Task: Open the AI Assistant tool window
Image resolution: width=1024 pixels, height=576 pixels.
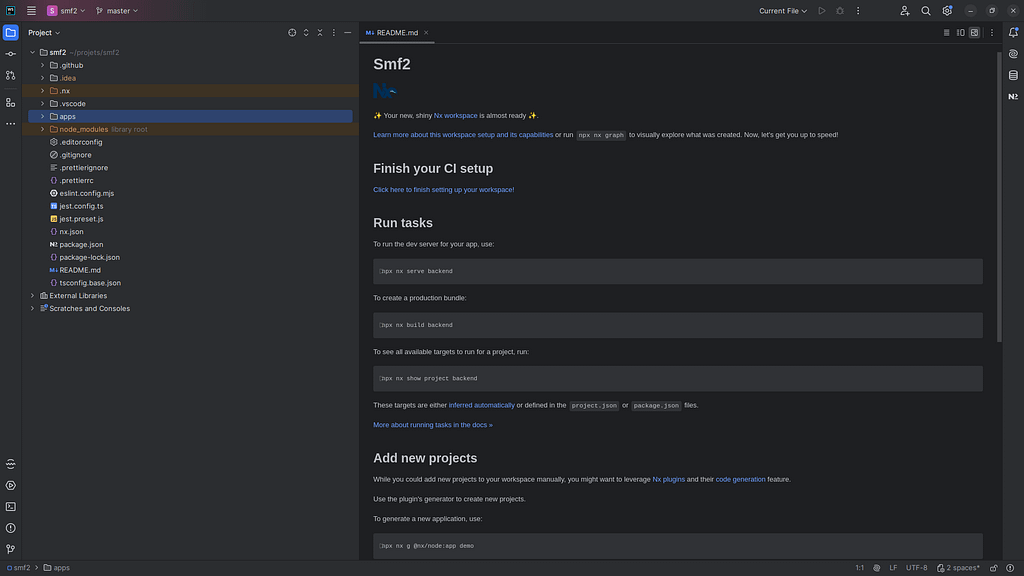Action: [1013, 54]
